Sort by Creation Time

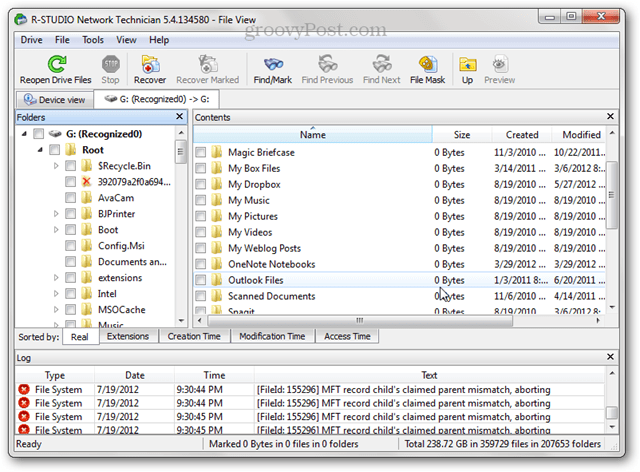[194, 336]
